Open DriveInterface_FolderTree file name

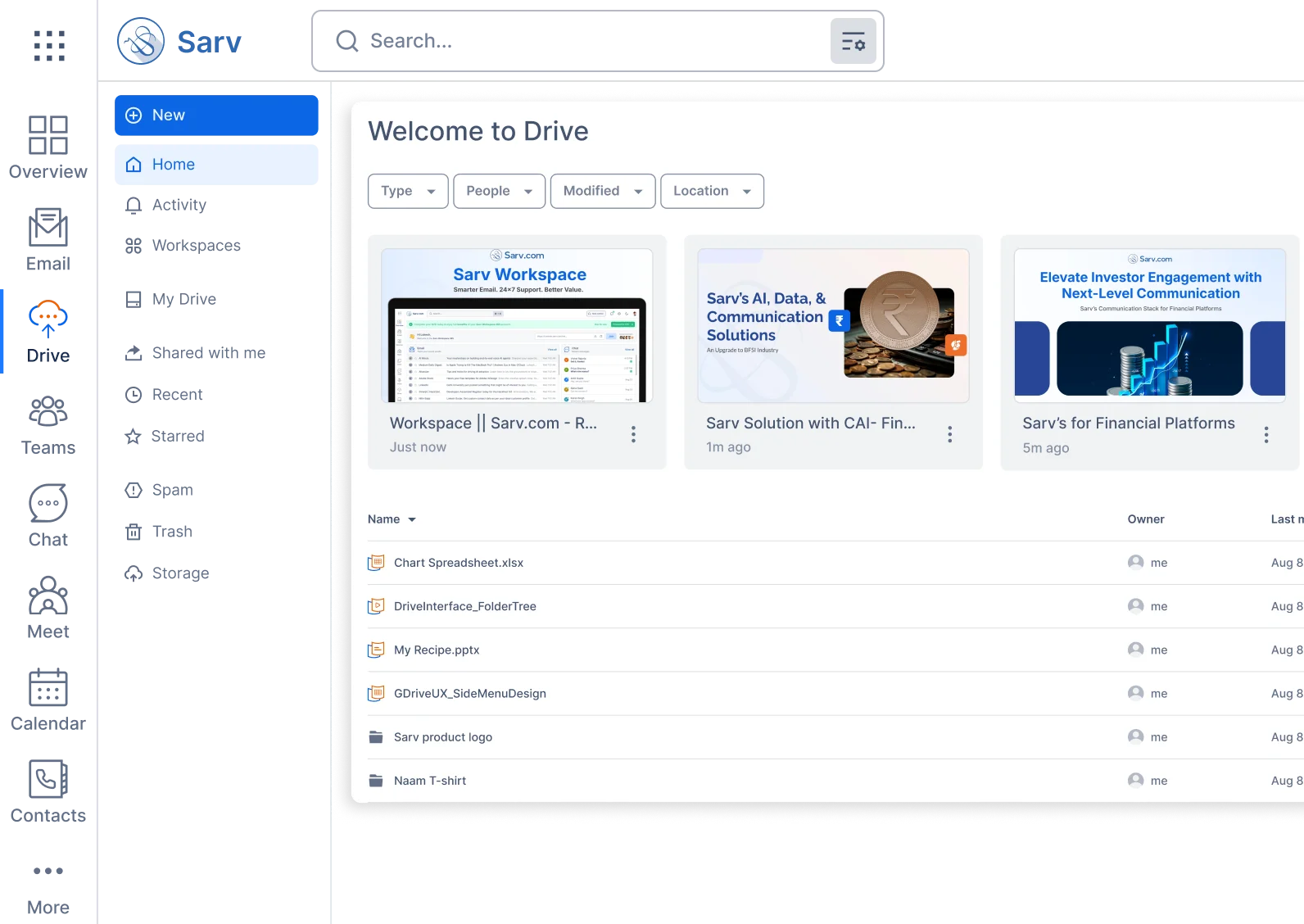click(x=465, y=606)
